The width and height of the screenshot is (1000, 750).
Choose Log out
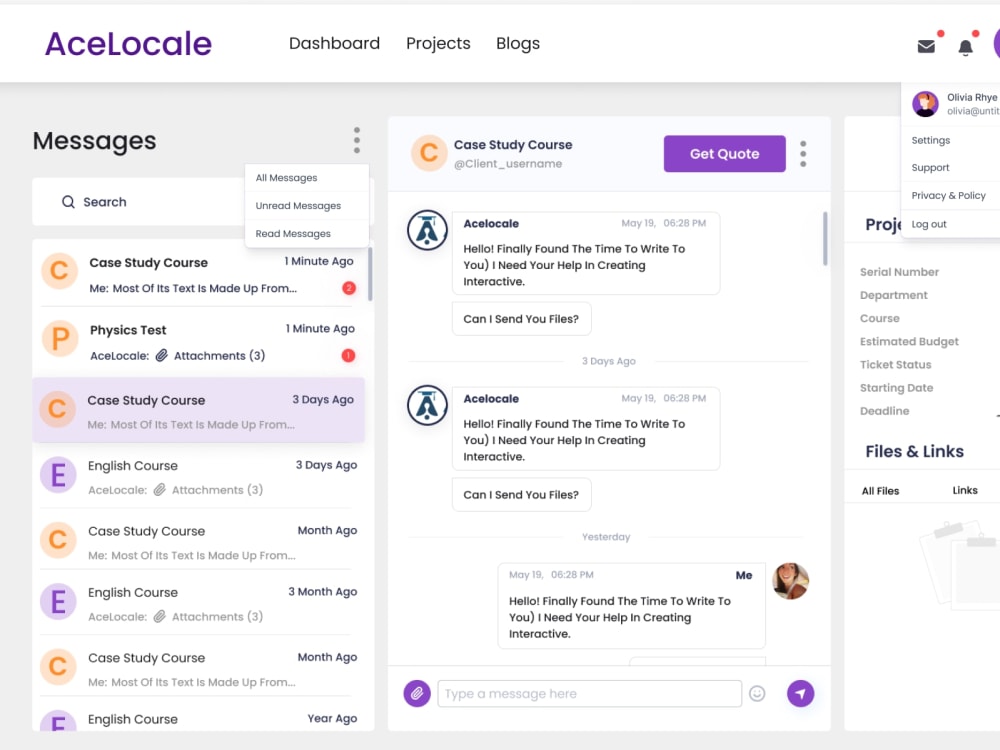pyautogui.click(x=929, y=224)
